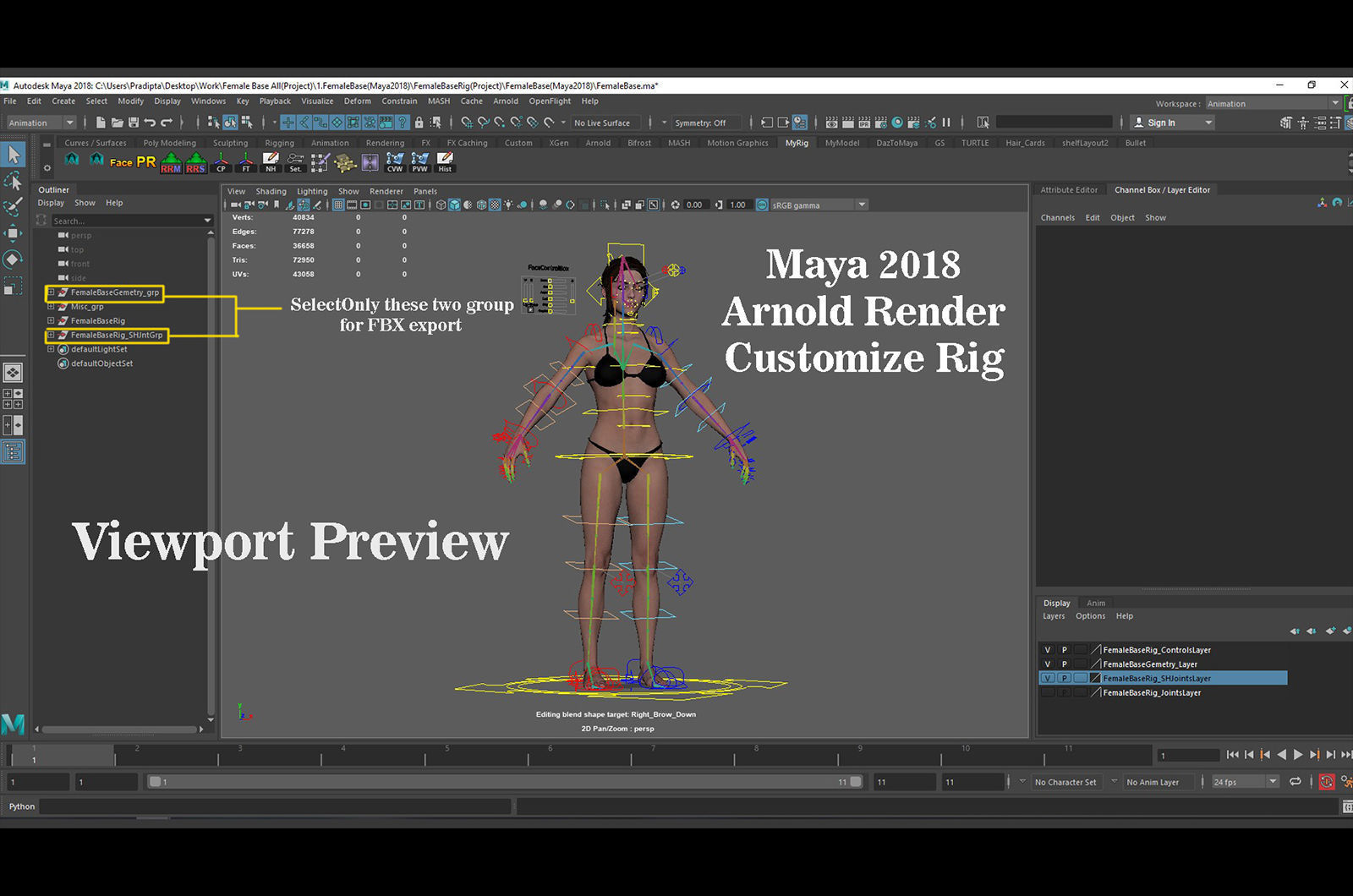Click the Undo arrow icon

point(150,123)
